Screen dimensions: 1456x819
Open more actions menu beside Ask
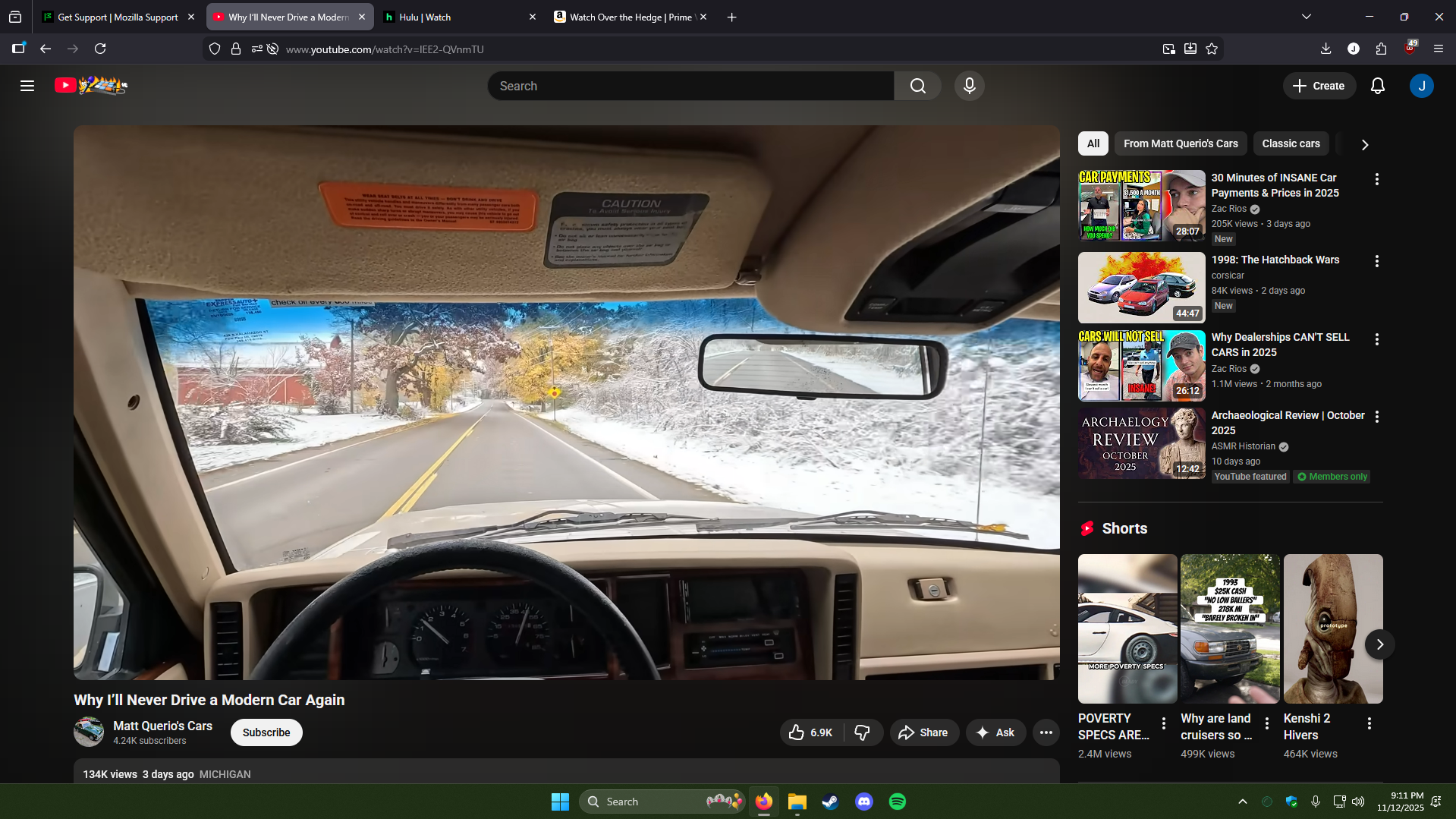click(x=1046, y=732)
